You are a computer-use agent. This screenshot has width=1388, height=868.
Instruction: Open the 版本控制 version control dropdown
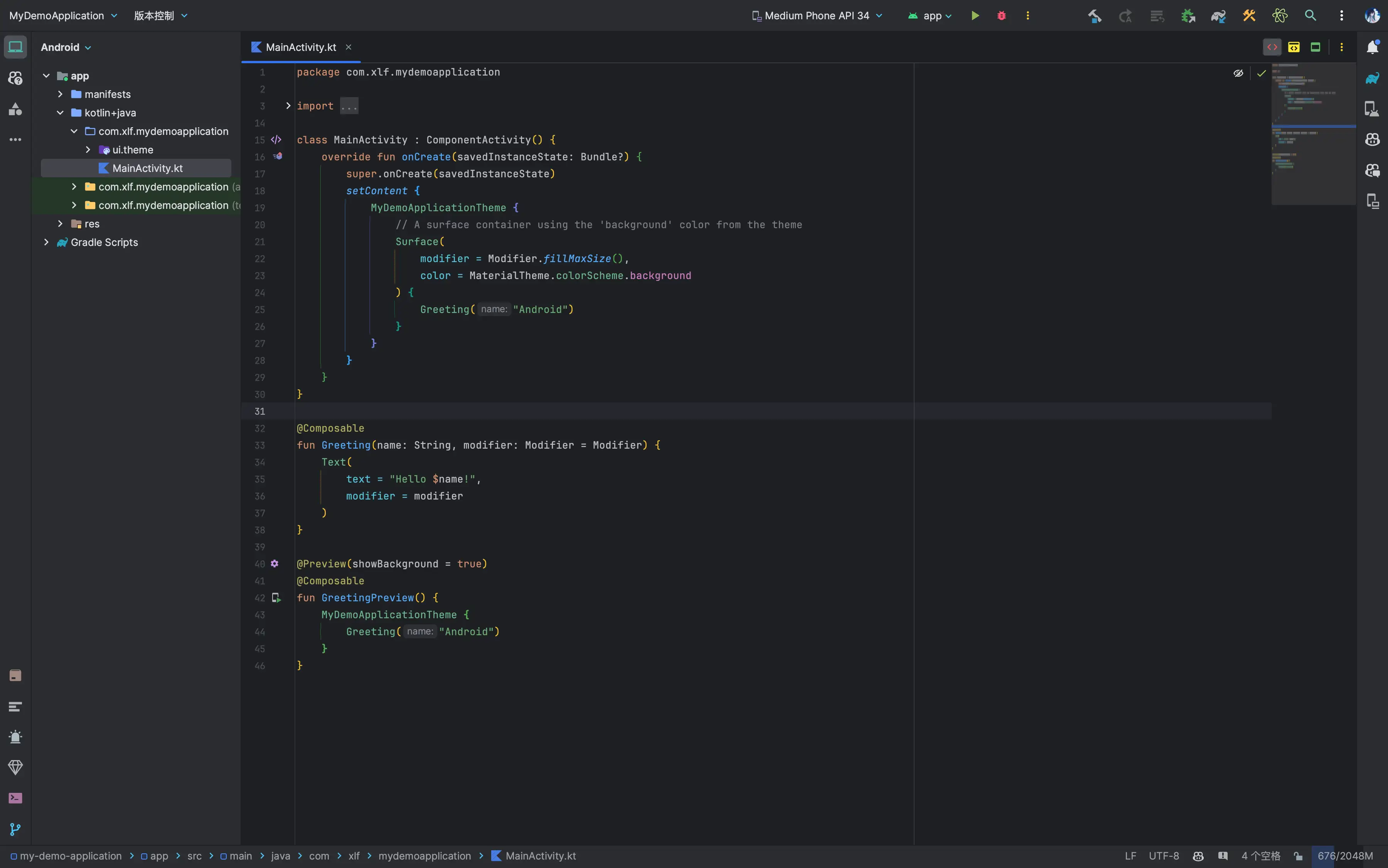(161, 15)
